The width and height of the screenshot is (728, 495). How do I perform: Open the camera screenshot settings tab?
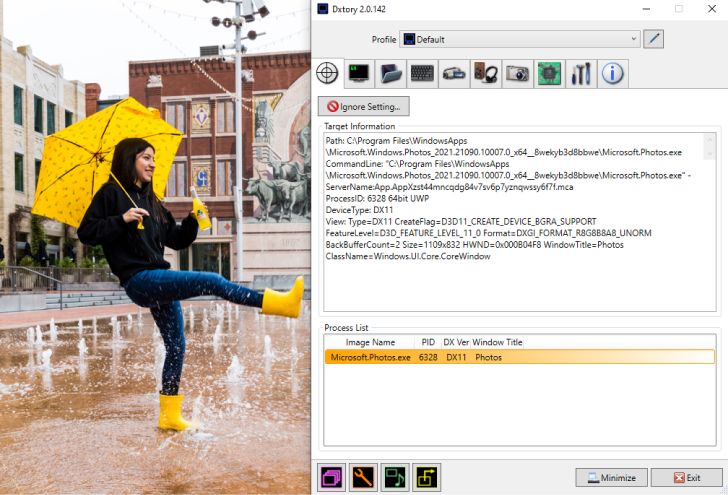point(517,73)
